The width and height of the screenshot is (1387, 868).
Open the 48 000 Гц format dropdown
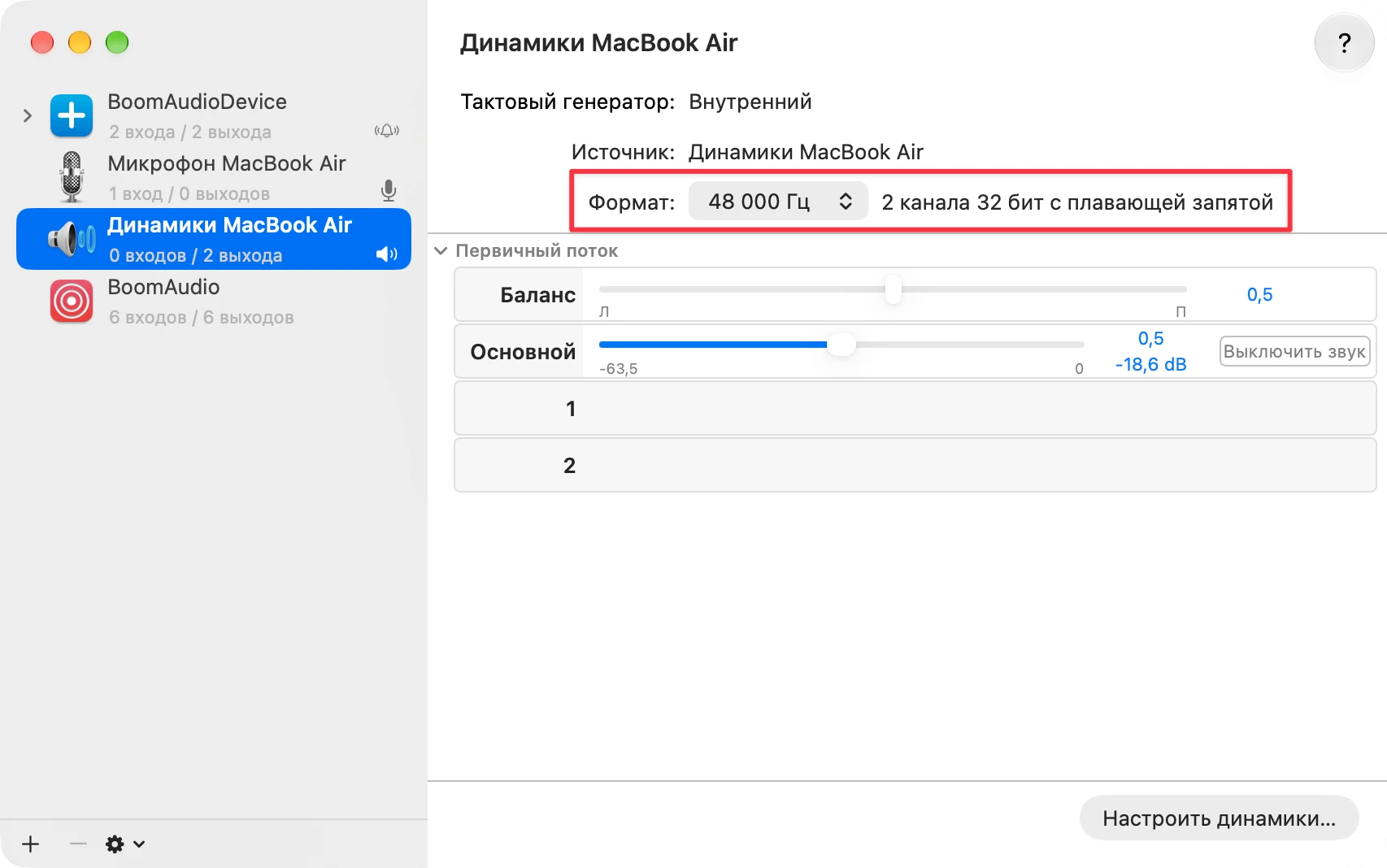pos(778,202)
